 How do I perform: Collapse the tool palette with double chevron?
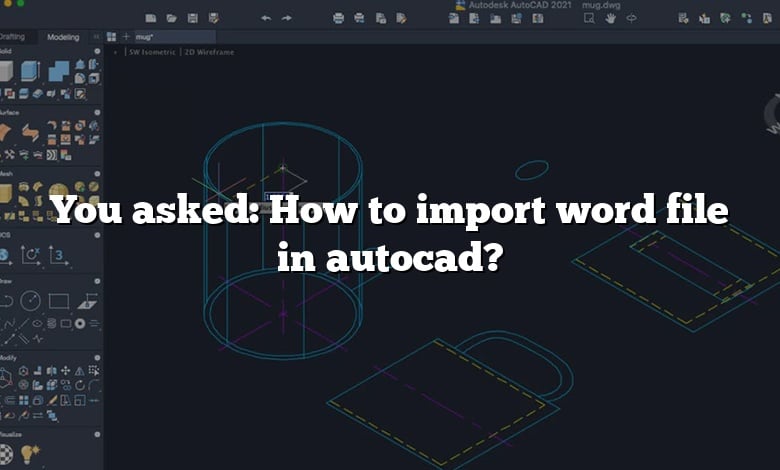[96, 37]
